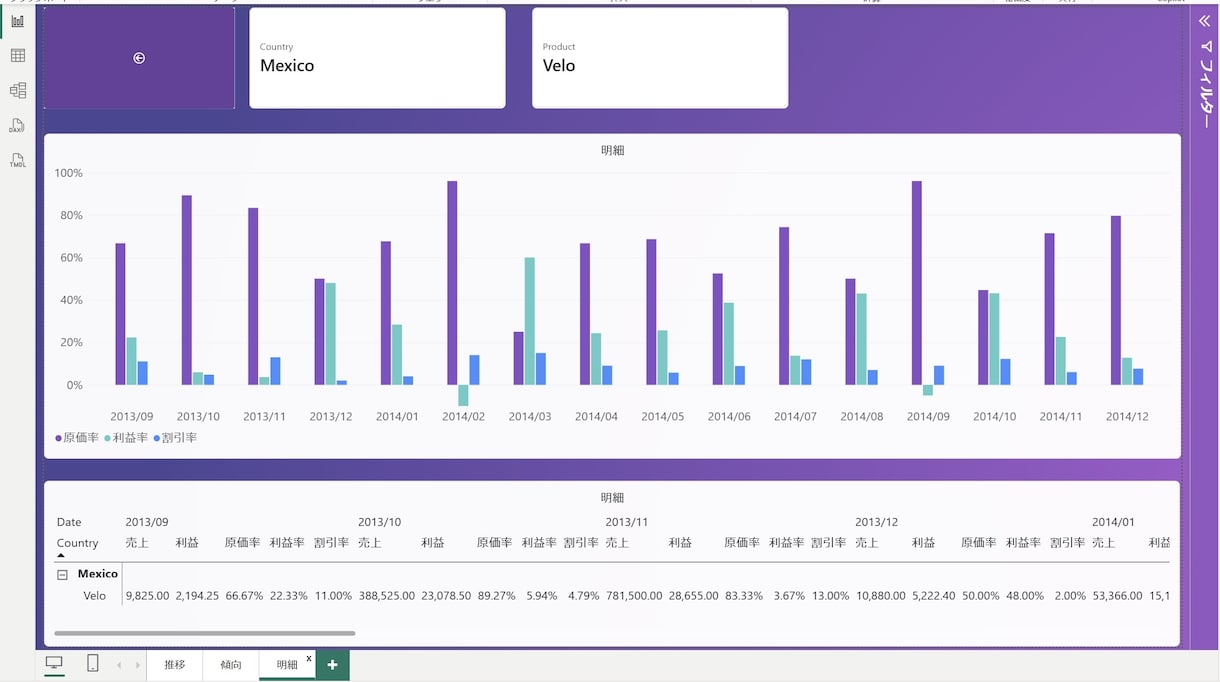This screenshot has height=682, width=1220.
Task: Open the Report view from the sidebar
Action: [17, 21]
